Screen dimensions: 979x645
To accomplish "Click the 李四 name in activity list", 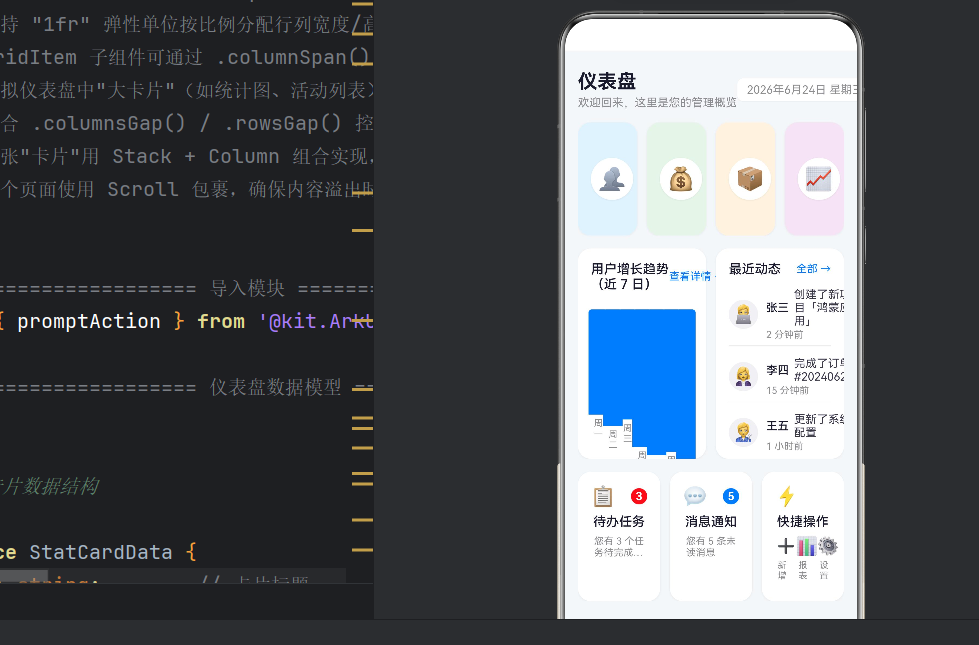I will (x=777, y=370).
